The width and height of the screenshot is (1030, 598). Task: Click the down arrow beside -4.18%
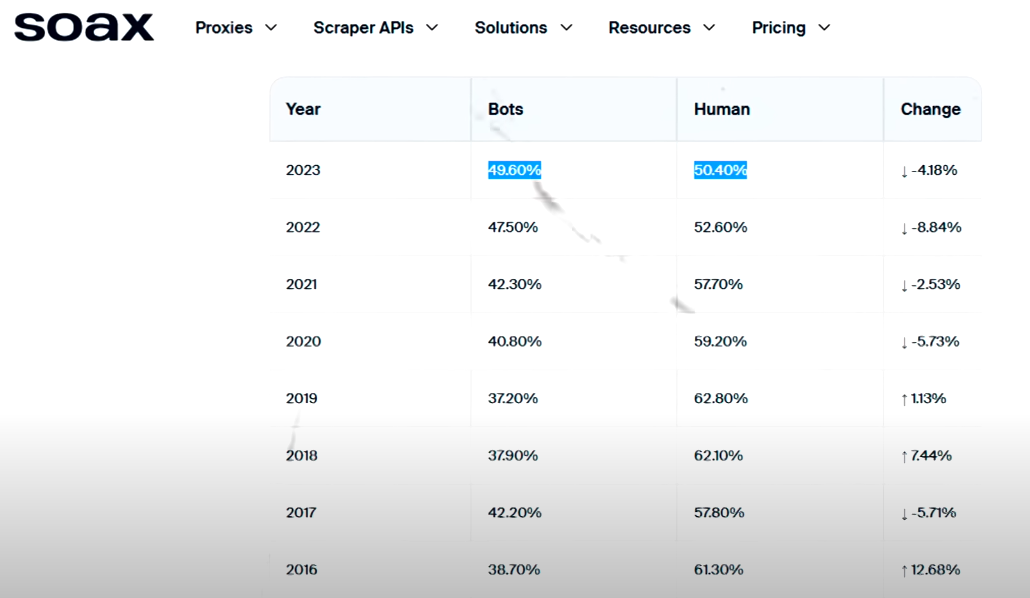point(904,171)
